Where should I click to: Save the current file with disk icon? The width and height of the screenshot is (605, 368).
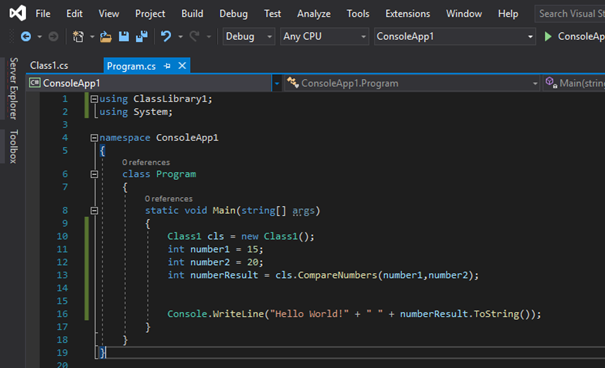coord(123,37)
